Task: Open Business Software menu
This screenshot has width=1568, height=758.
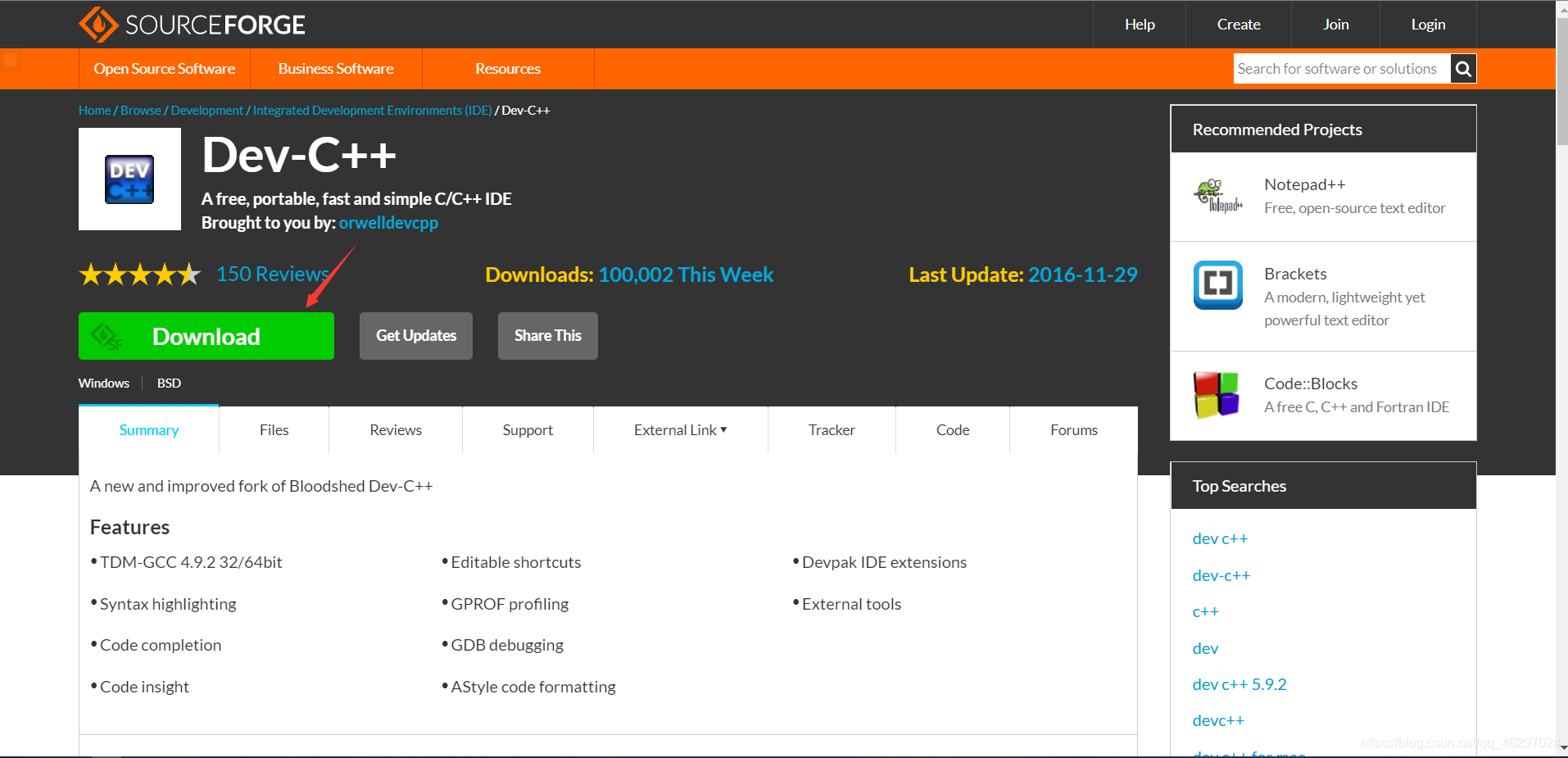Action: coord(336,69)
